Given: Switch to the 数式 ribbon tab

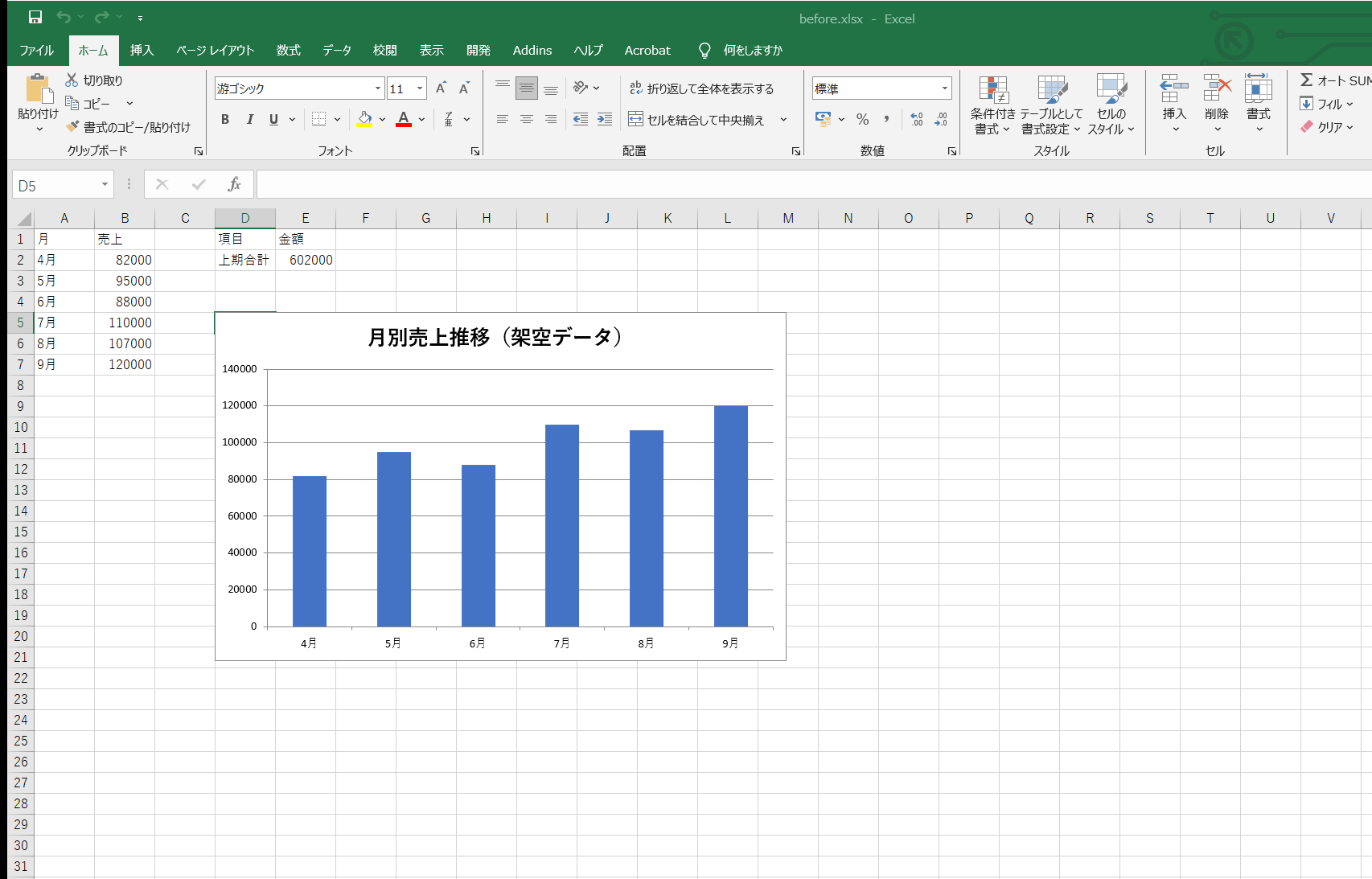Looking at the screenshot, I should 288,50.
